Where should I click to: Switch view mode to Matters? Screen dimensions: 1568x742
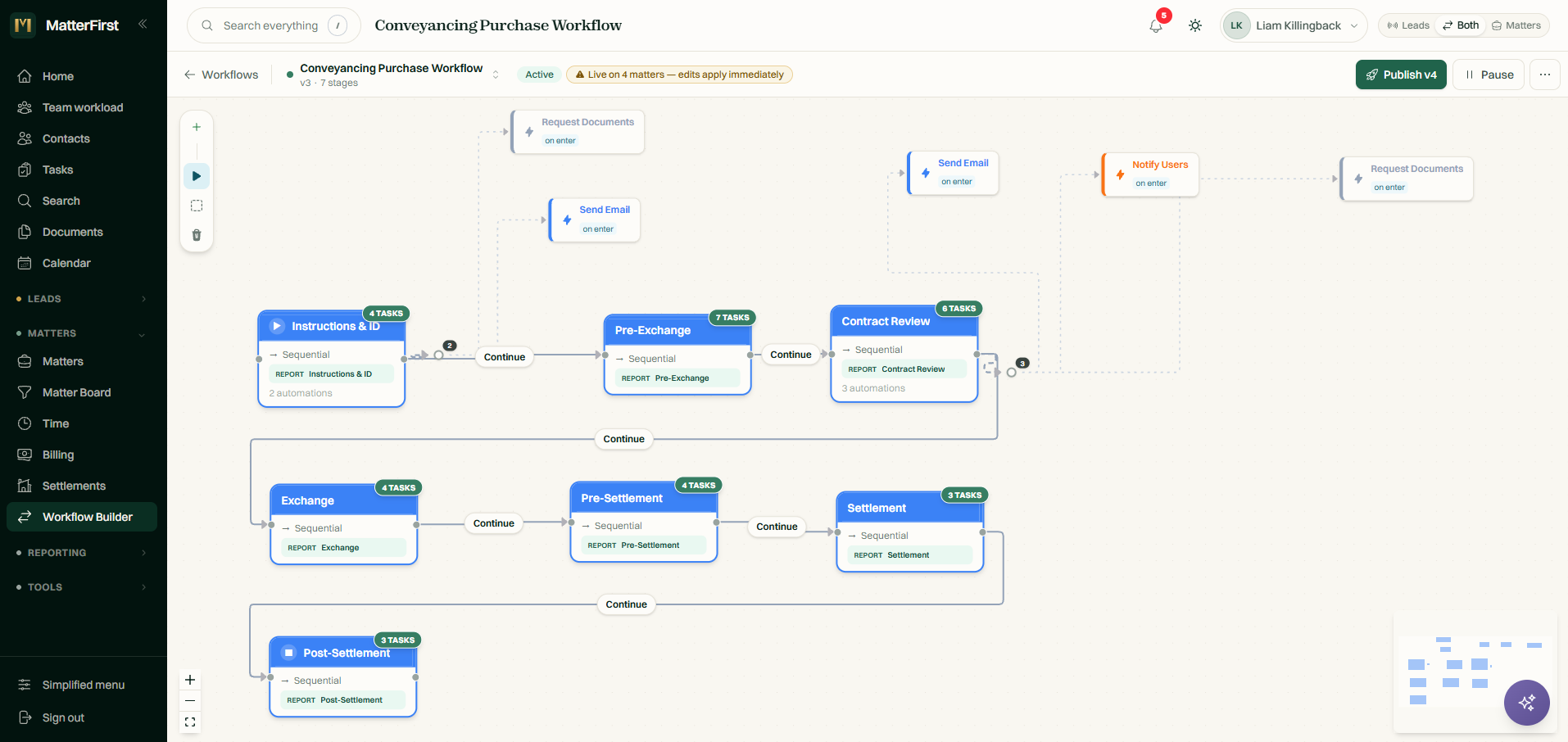point(1516,25)
